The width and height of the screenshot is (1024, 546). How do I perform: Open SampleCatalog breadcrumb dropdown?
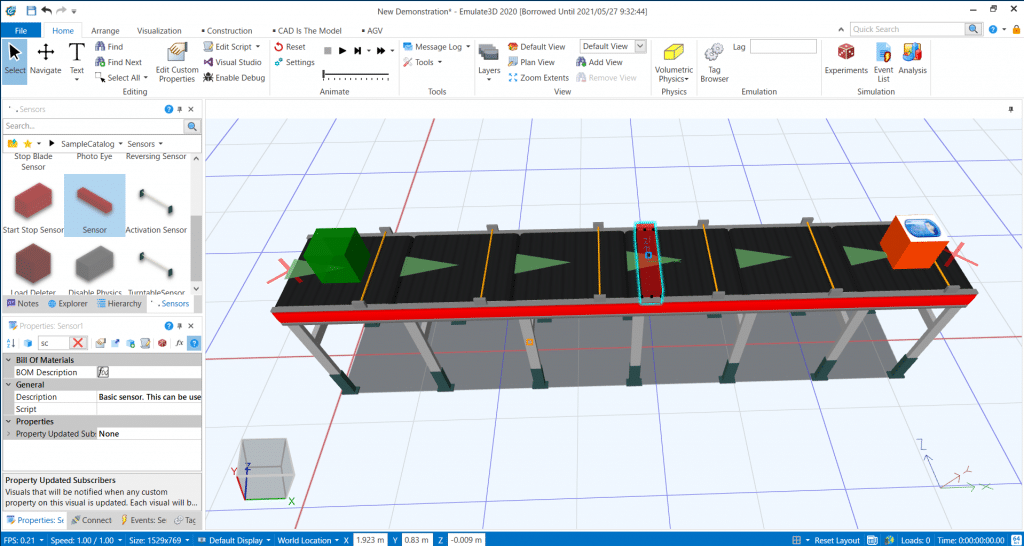click(120, 143)
